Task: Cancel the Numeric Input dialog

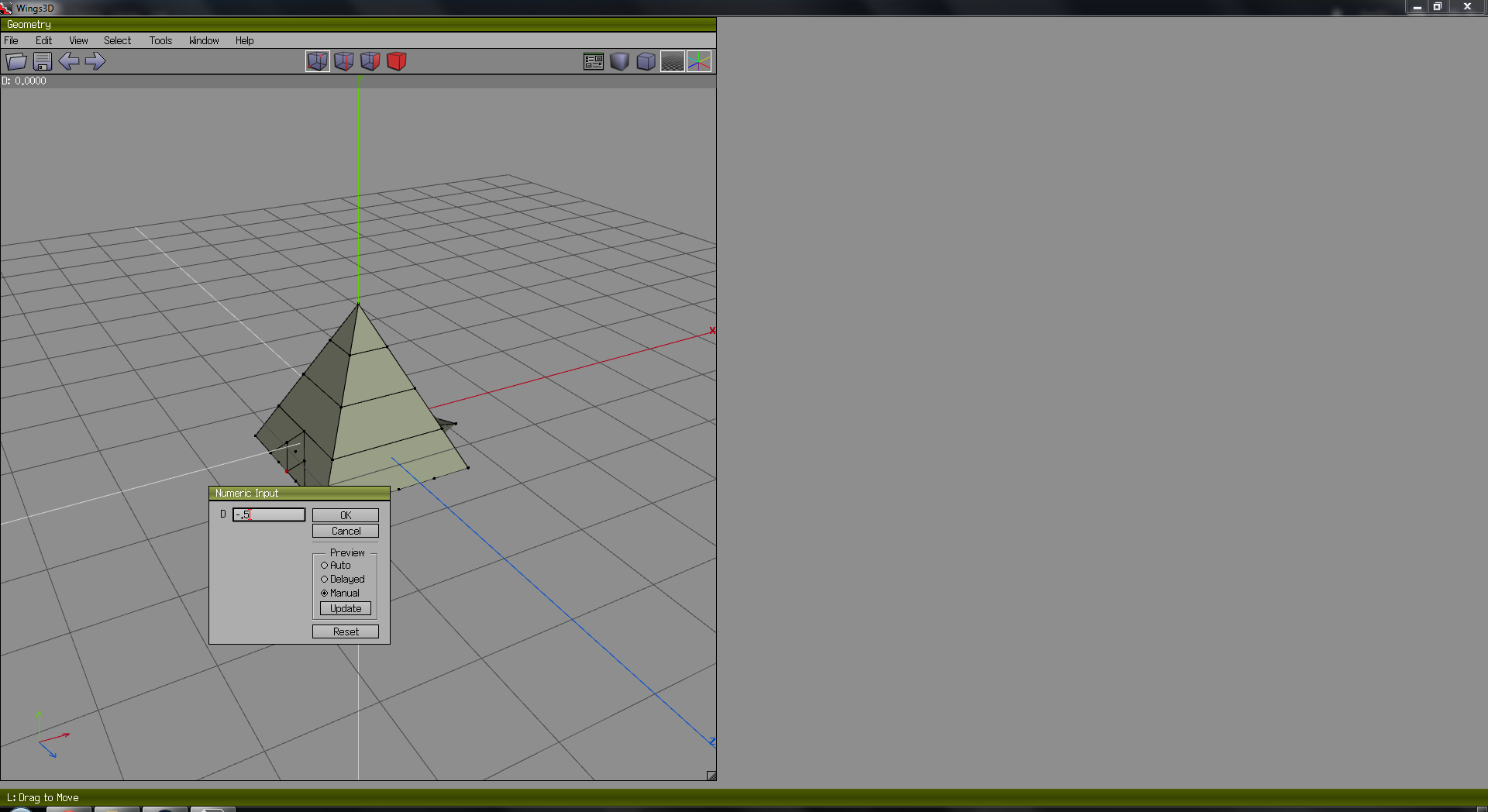Action: pyautogui.click(x=346, y=531)
